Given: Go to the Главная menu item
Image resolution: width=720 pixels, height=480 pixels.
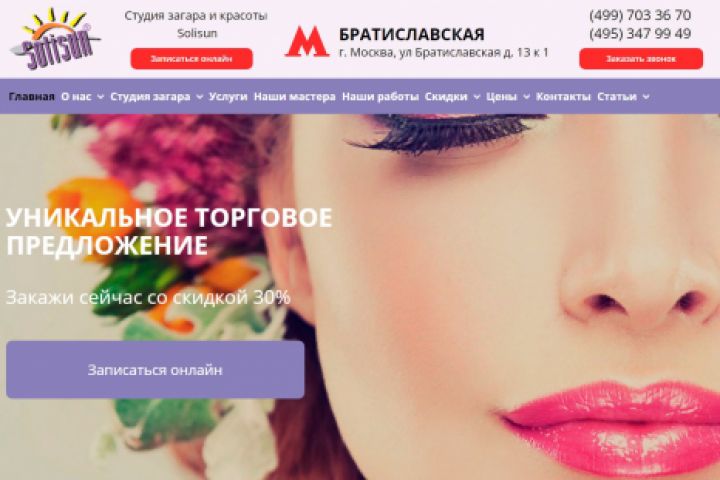Looking at the screenshot, I should tap(32, 96).
